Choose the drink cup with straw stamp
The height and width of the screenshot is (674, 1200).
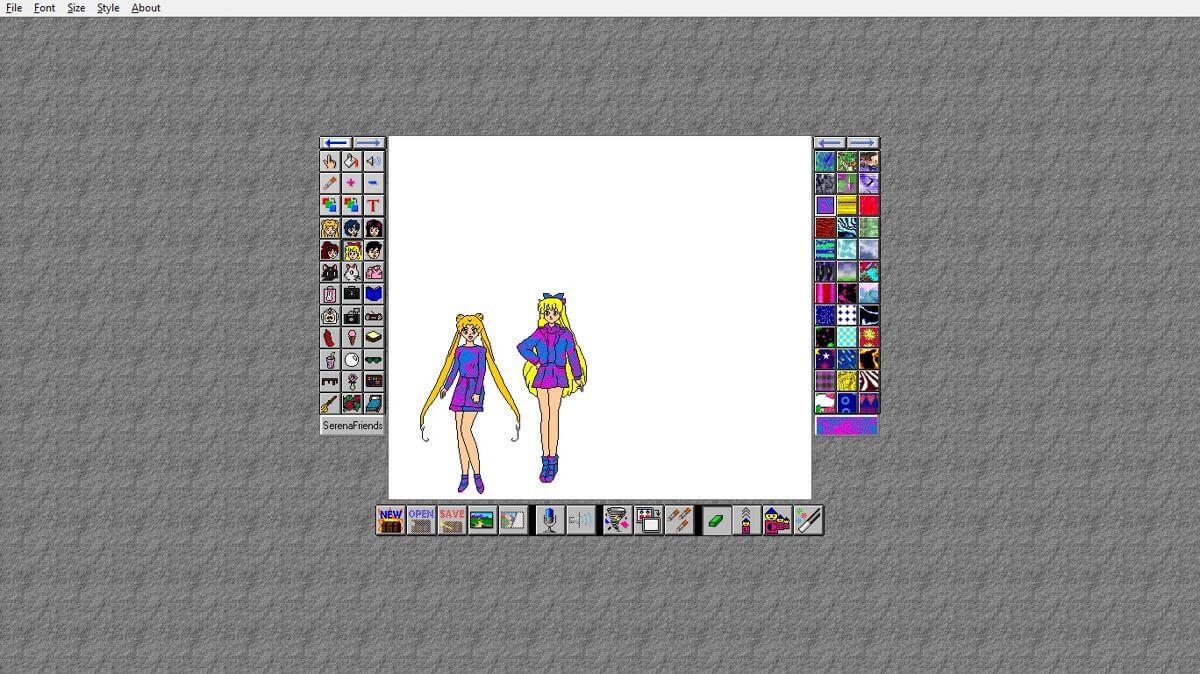tap(330, 359)
